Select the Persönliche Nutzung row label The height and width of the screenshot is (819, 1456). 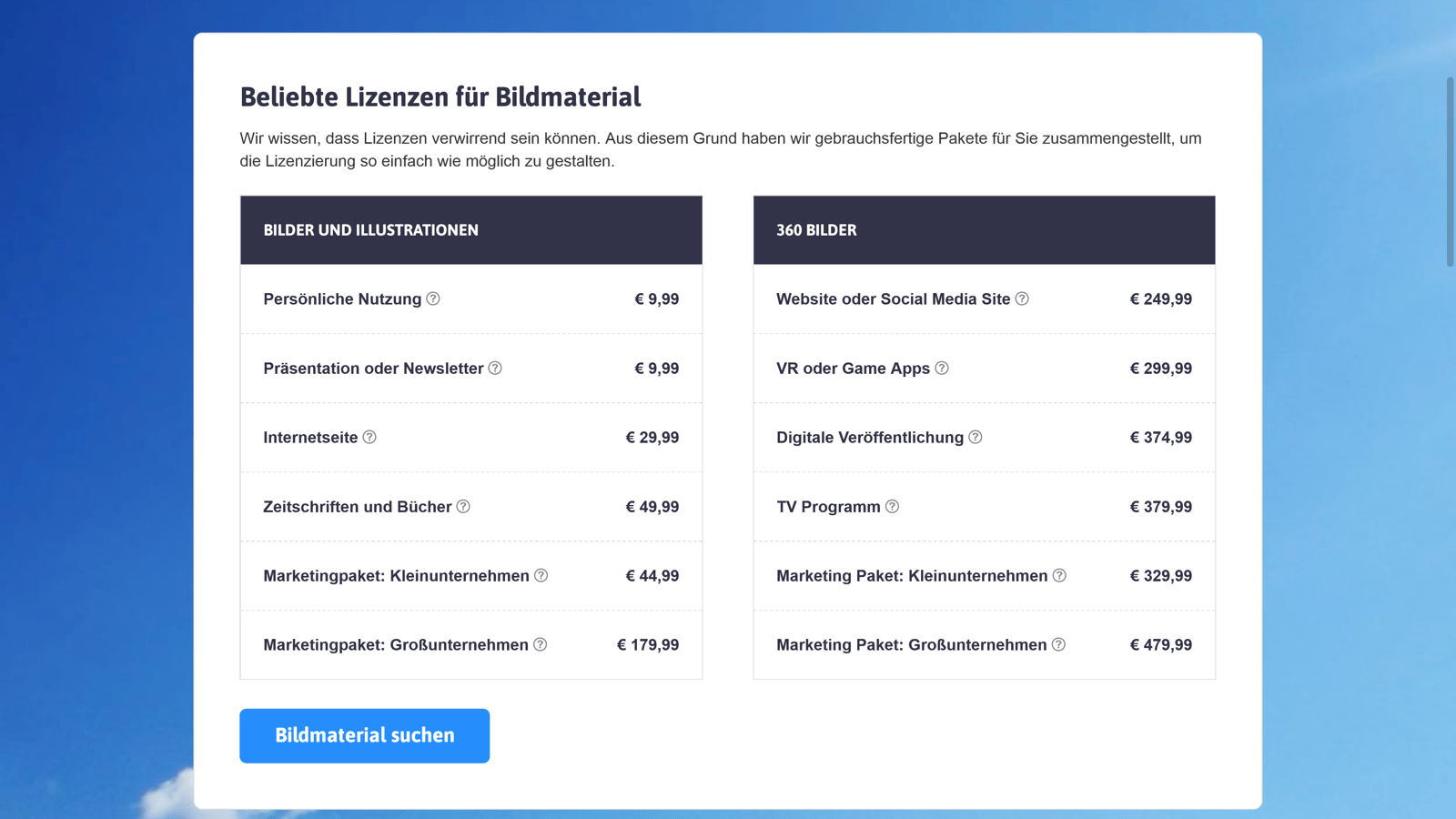coord(342,299)
